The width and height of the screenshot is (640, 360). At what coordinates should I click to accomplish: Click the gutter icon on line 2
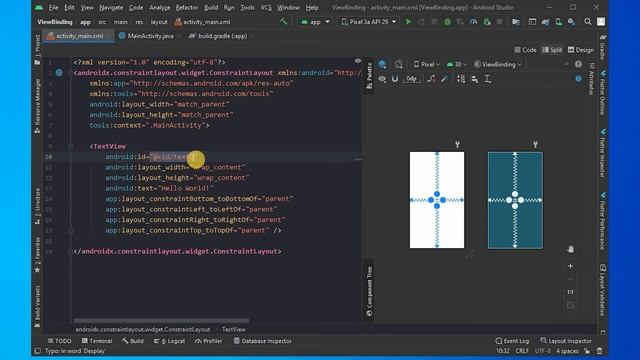[x=59, y=73]
